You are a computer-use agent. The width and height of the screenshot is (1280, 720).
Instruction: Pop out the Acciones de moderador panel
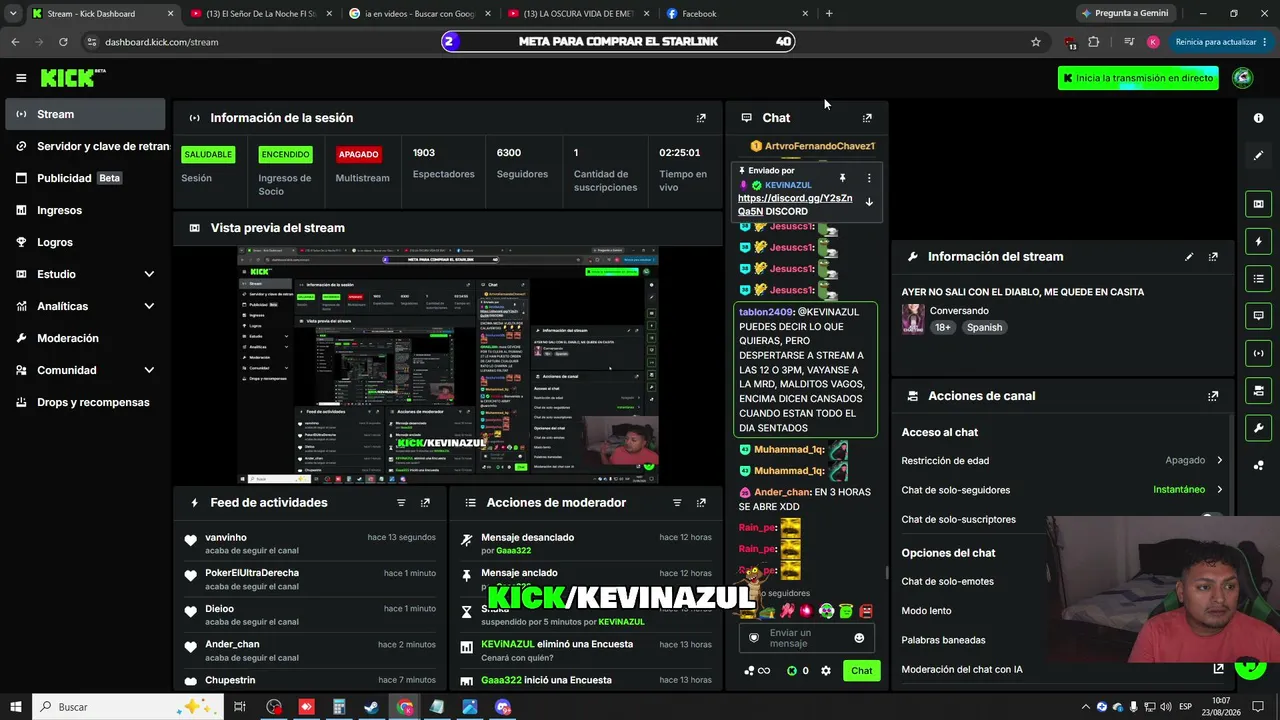(701, 503)
